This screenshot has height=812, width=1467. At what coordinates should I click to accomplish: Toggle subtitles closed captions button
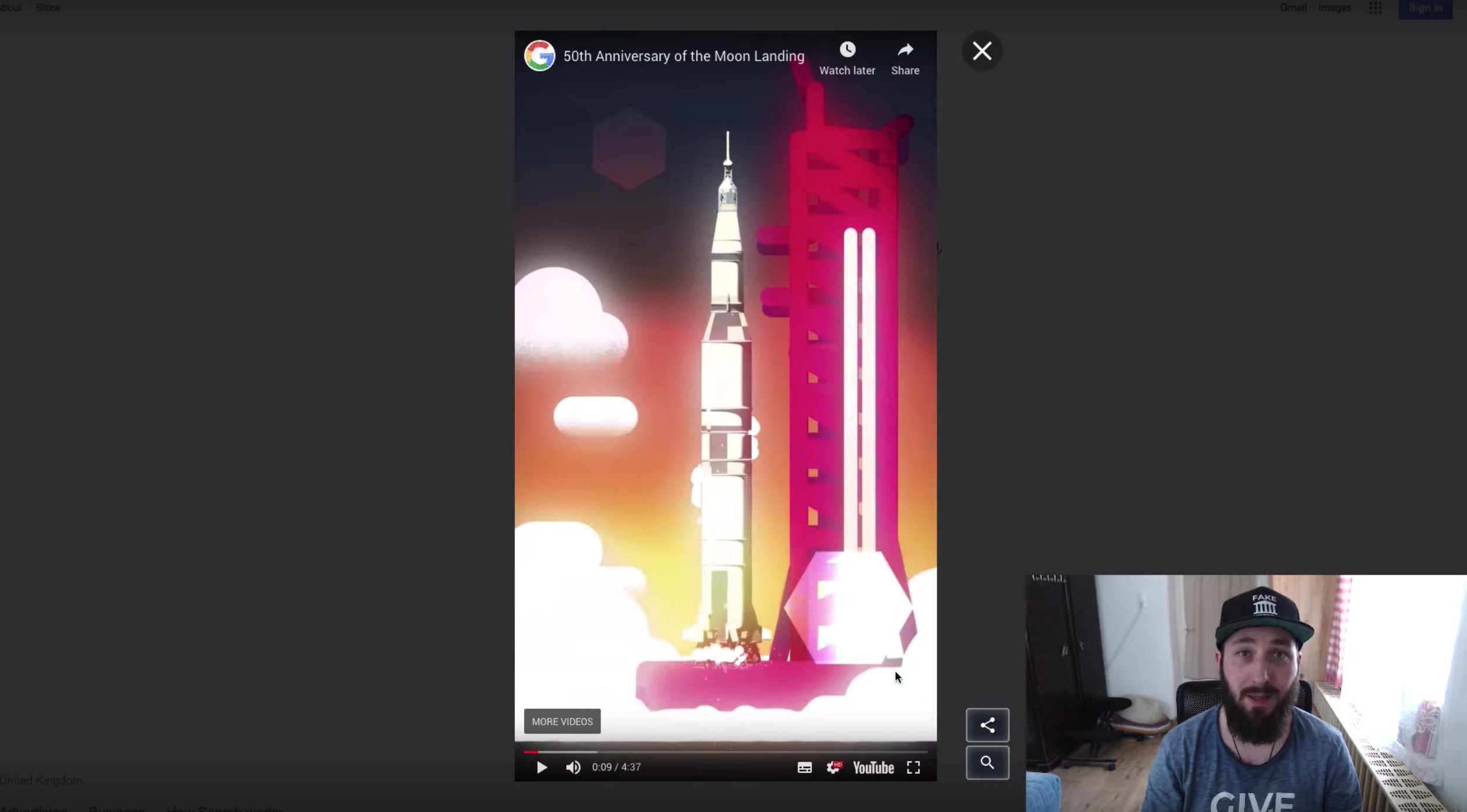(x=804, y=767)
